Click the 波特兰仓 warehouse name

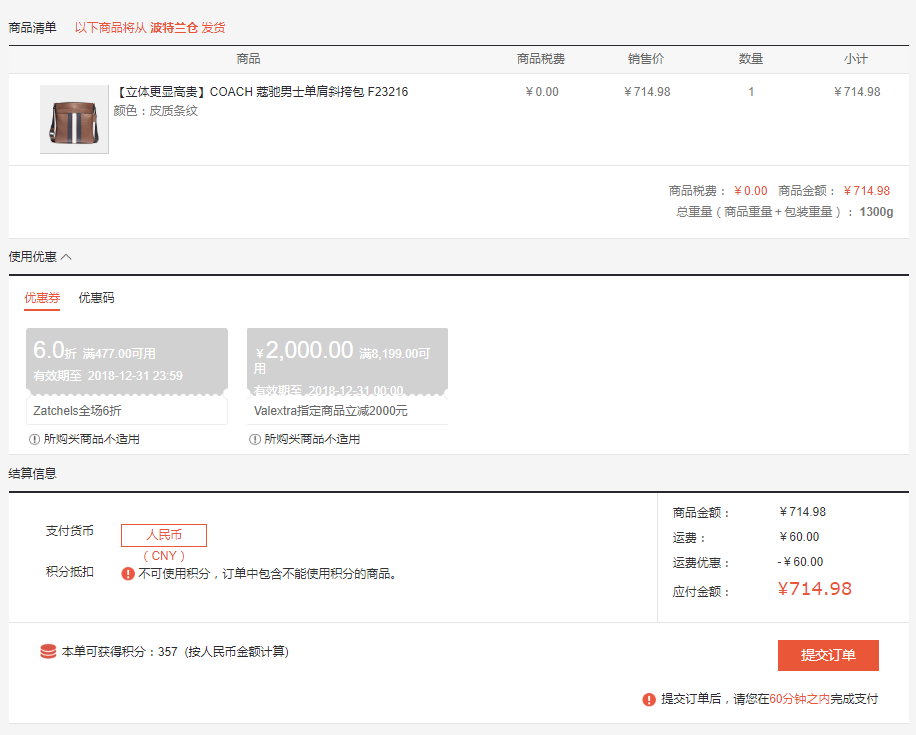(174, 28)
